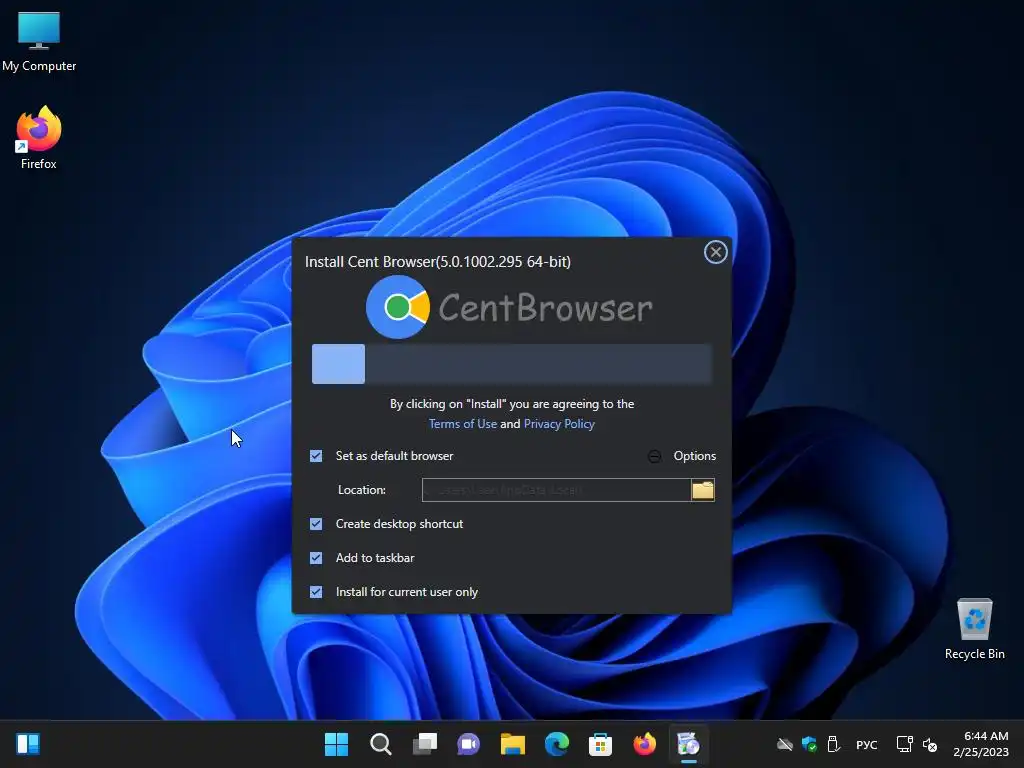Image resolution: width=1024 pixels, height=768 pixels.
Task: Open File Explorer from taskbar
Action: pos(513,744)
